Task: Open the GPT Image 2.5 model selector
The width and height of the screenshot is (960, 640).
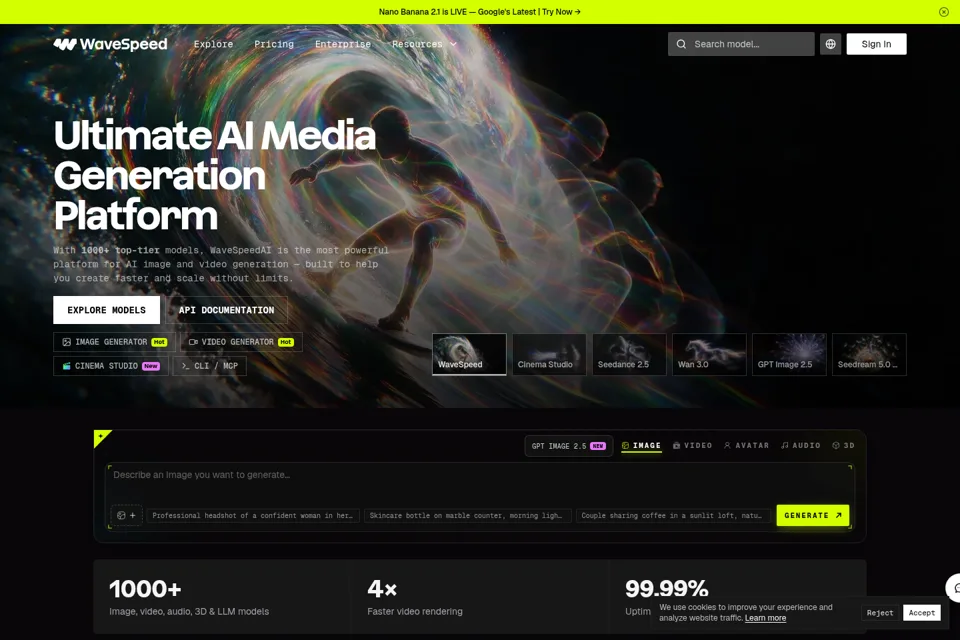Action: (x=569, y=446)
